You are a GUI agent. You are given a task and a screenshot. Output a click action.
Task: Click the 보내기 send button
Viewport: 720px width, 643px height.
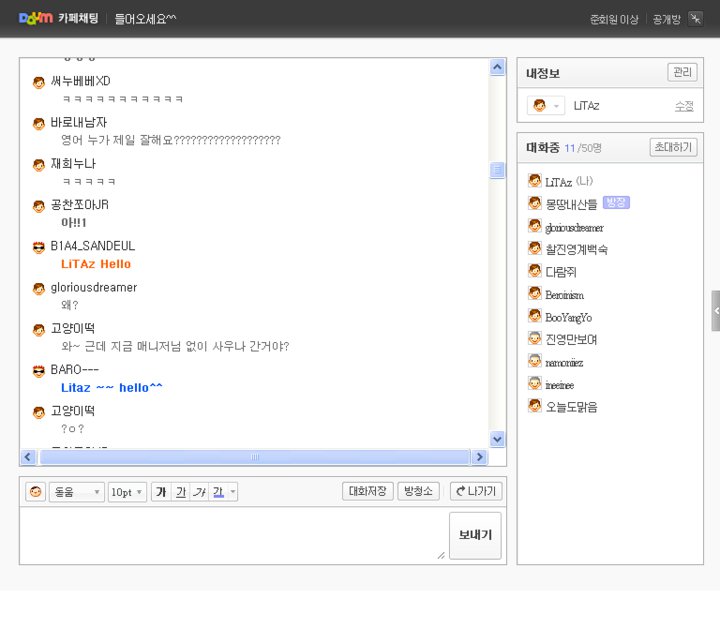pyautogui.click(x=475, y=535)
